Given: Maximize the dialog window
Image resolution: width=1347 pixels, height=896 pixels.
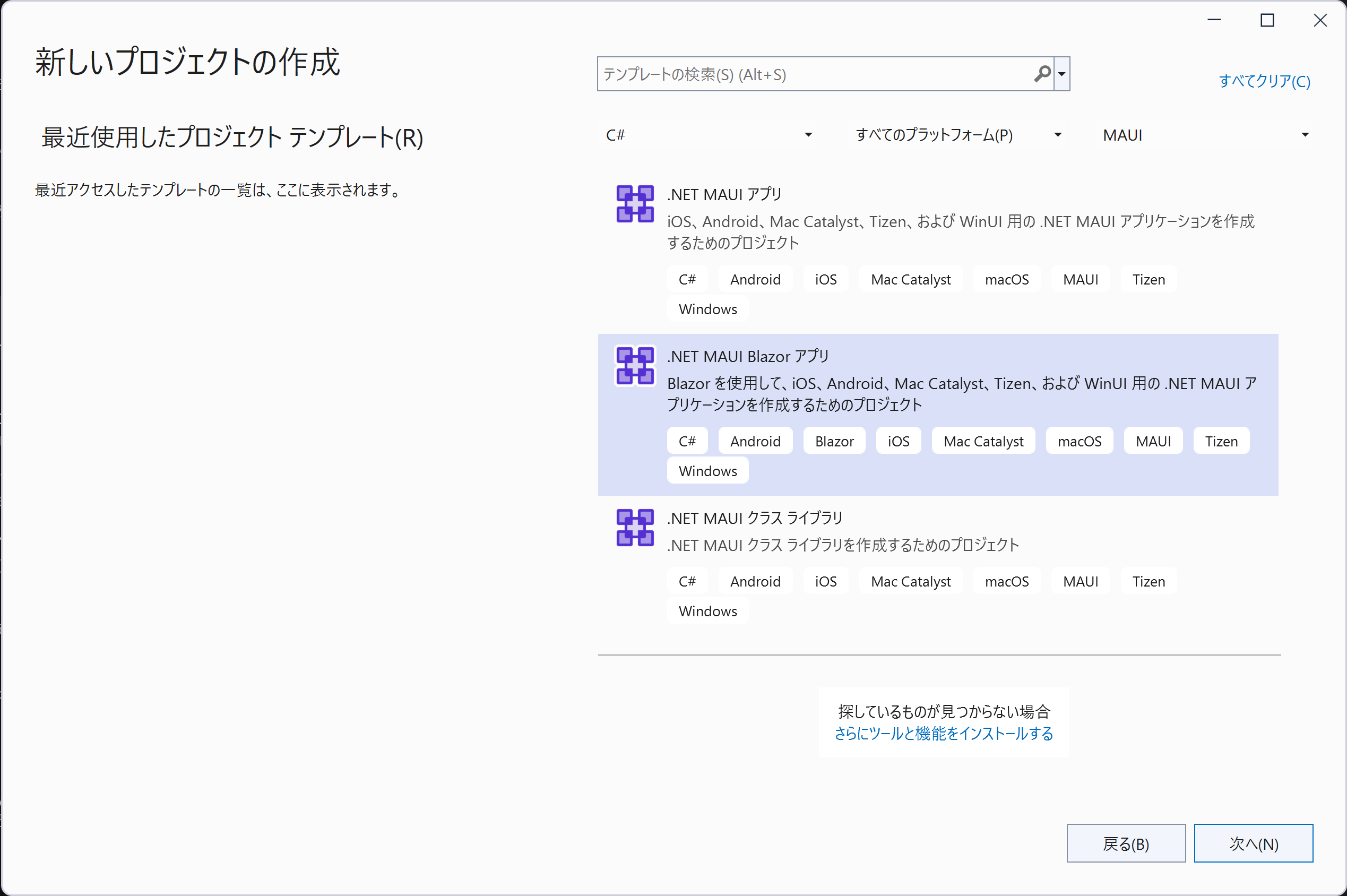Looking at the screenshot, I should (1267, 21).
